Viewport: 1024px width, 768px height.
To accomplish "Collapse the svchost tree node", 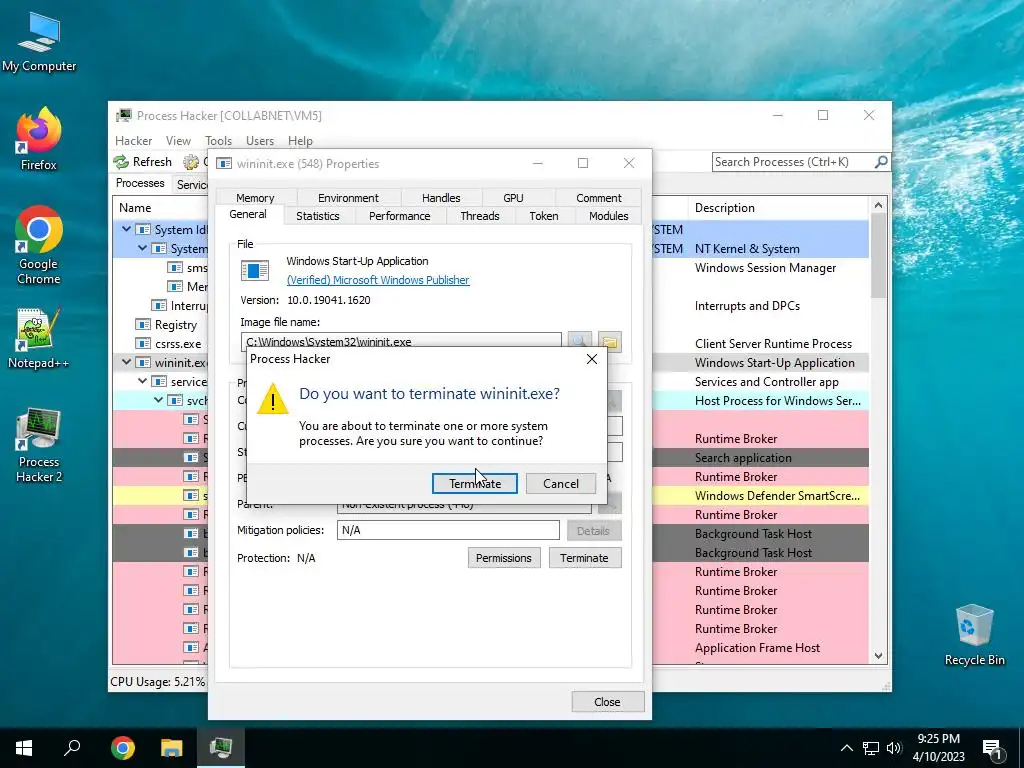I will (x=158, y=400).
